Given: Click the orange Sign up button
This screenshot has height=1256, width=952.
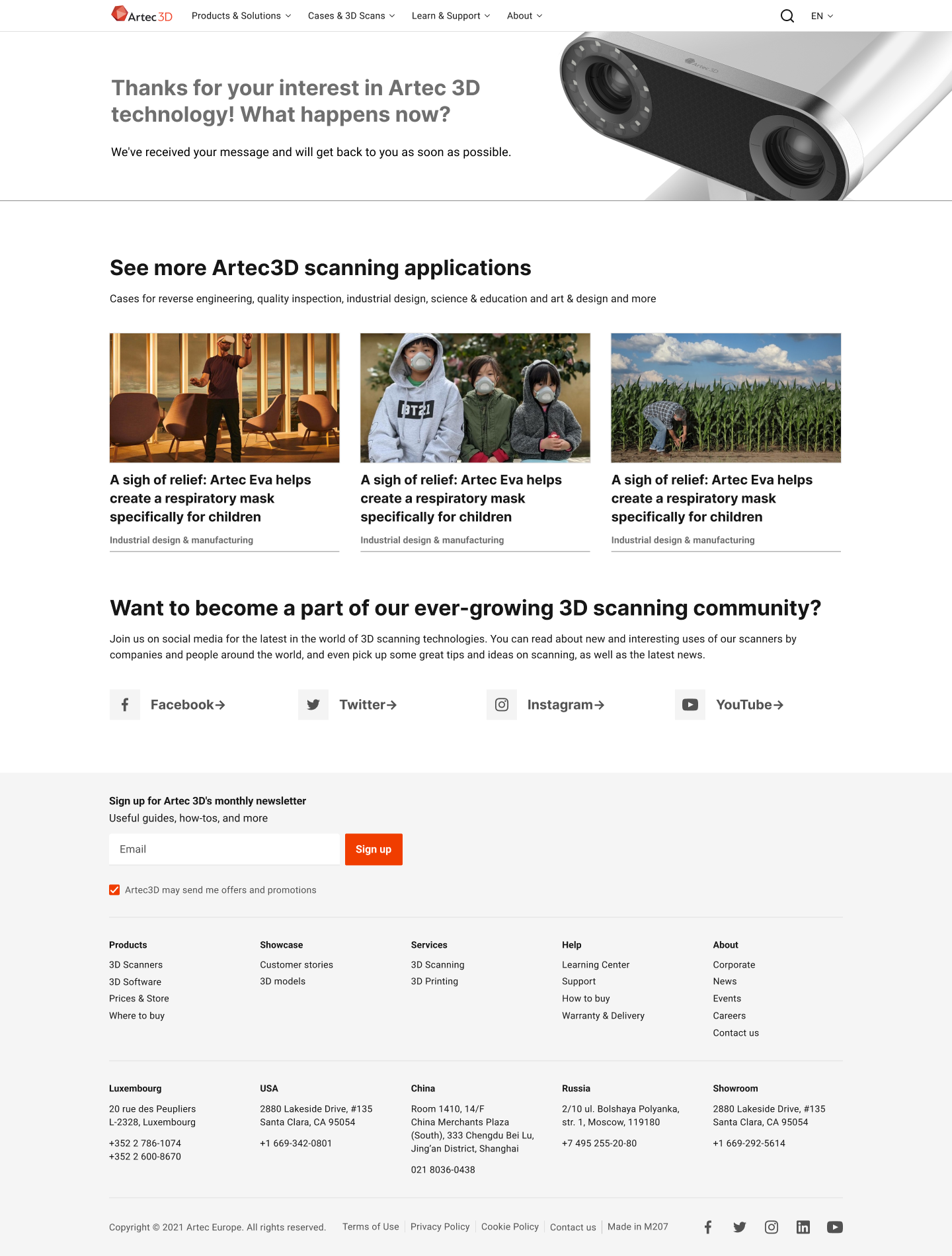Looking at the screenshot, I should coord(374,849).
